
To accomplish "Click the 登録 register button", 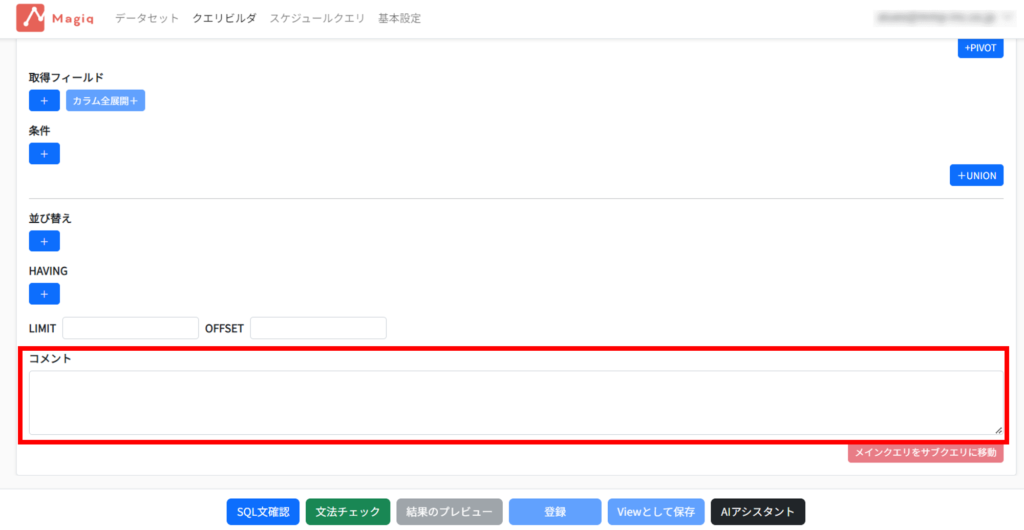I will tap(555, 512).
